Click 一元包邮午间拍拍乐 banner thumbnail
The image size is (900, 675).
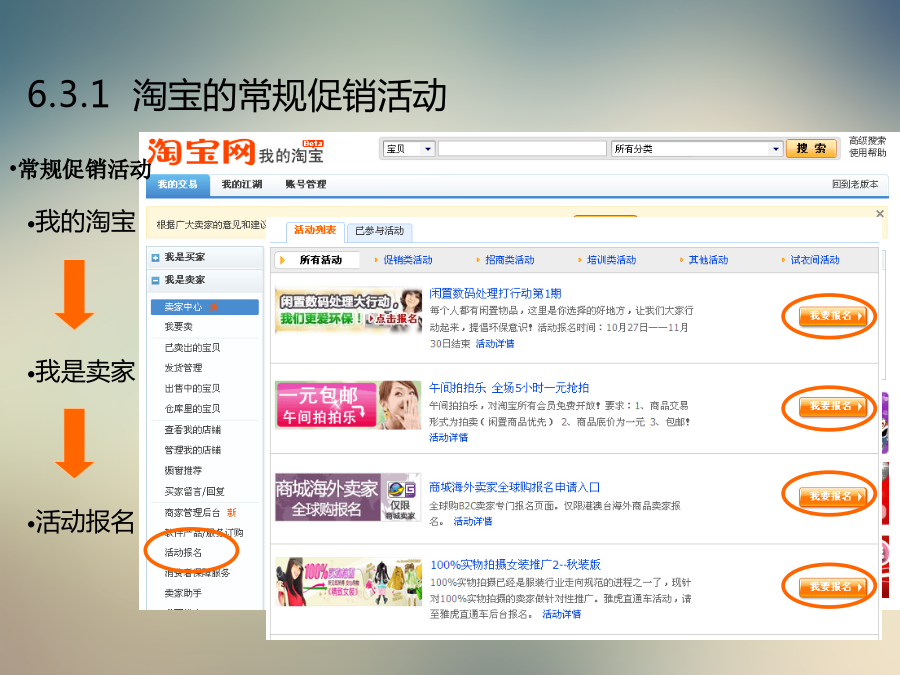pos(348,405)
